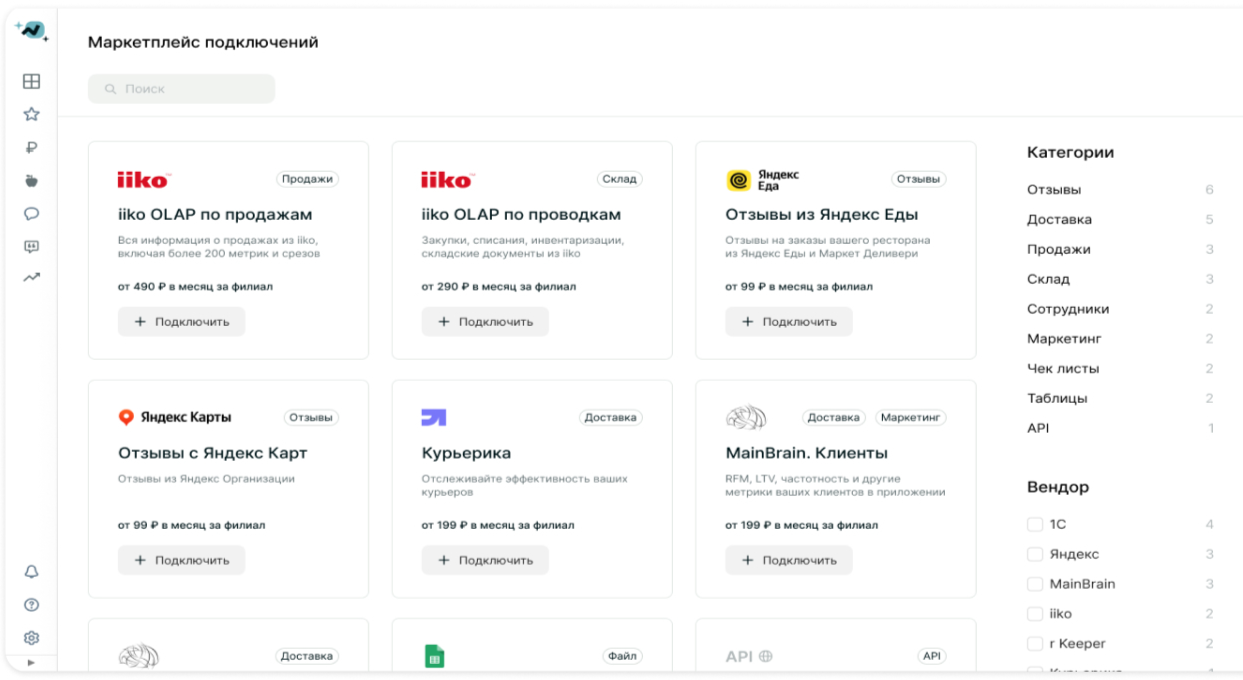Click Подключить for Отзывы из Яндекс Еды

pos(789,322)
